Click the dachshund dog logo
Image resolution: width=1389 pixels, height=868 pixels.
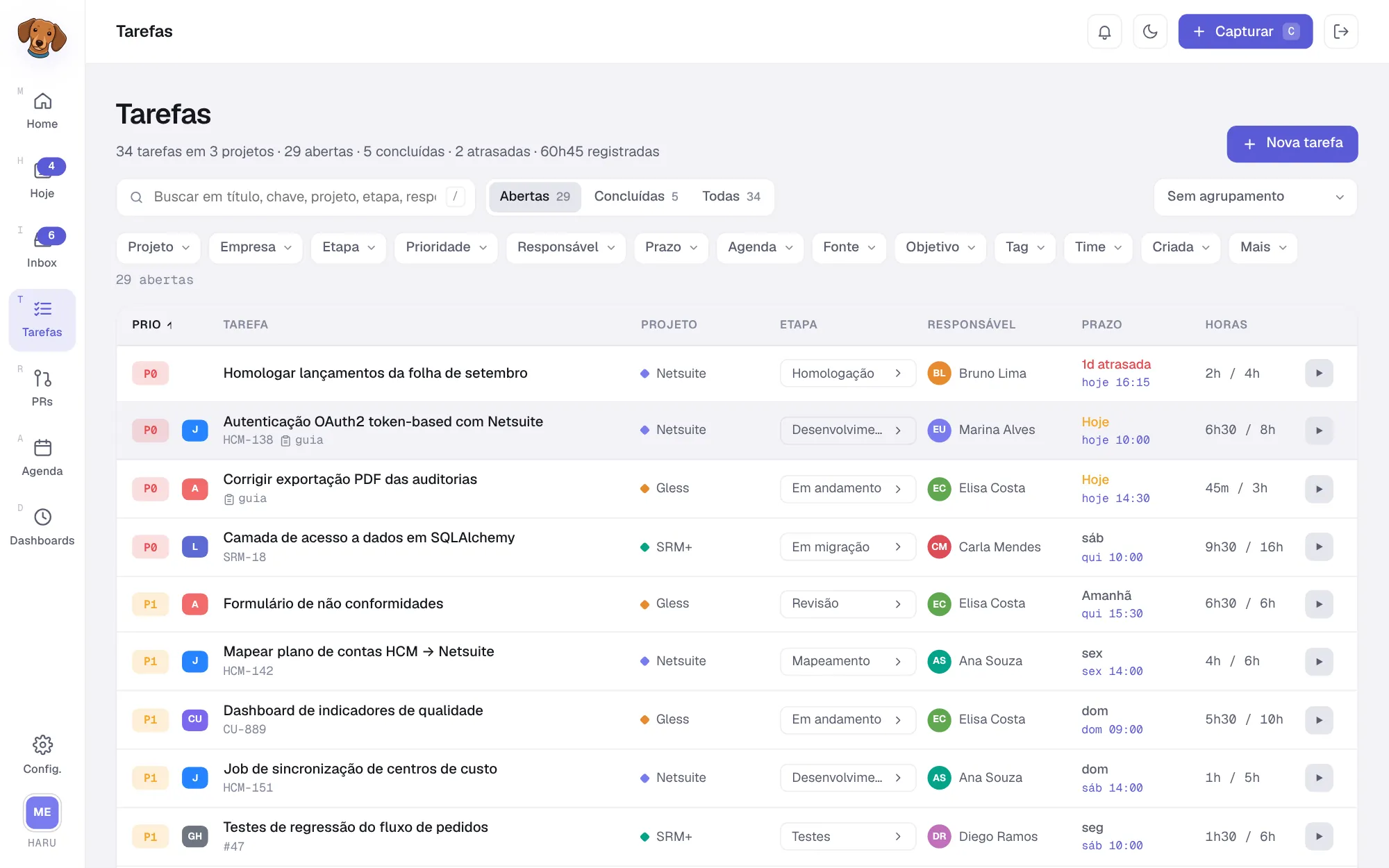[42, 37]
